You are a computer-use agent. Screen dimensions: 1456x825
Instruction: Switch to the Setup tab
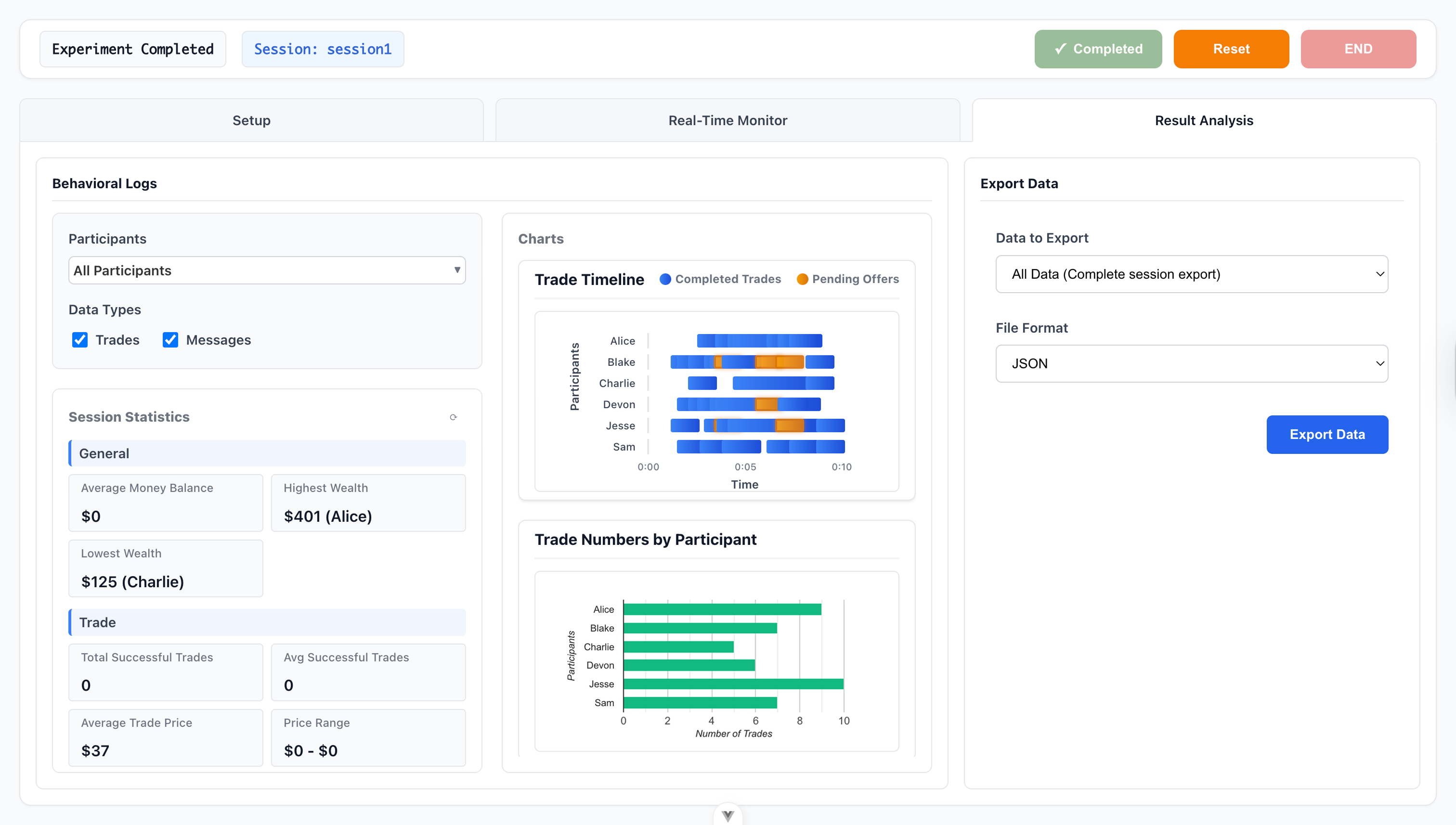pyautogui.click(x=251, y=120)
